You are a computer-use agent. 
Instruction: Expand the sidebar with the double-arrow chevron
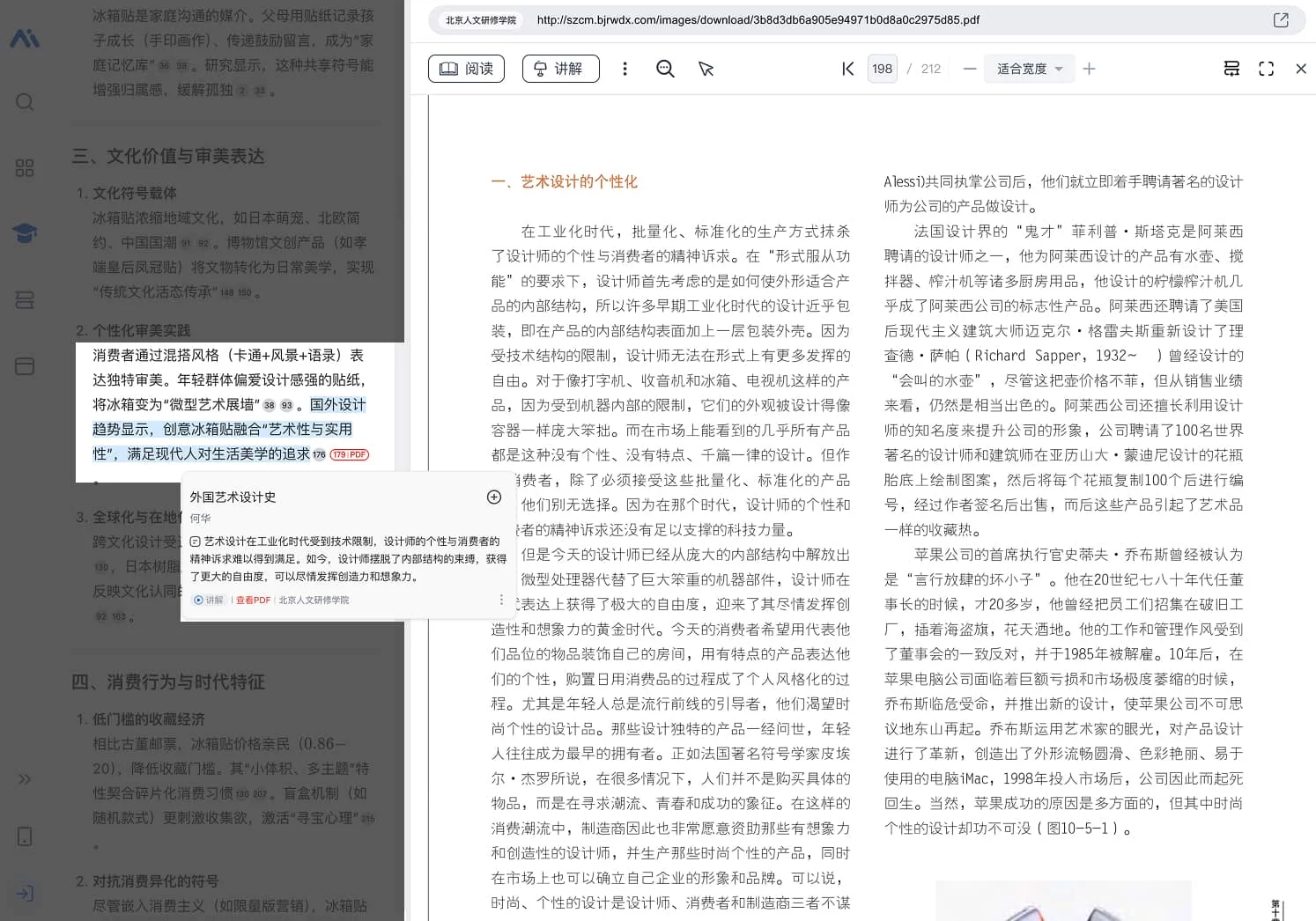24,778
